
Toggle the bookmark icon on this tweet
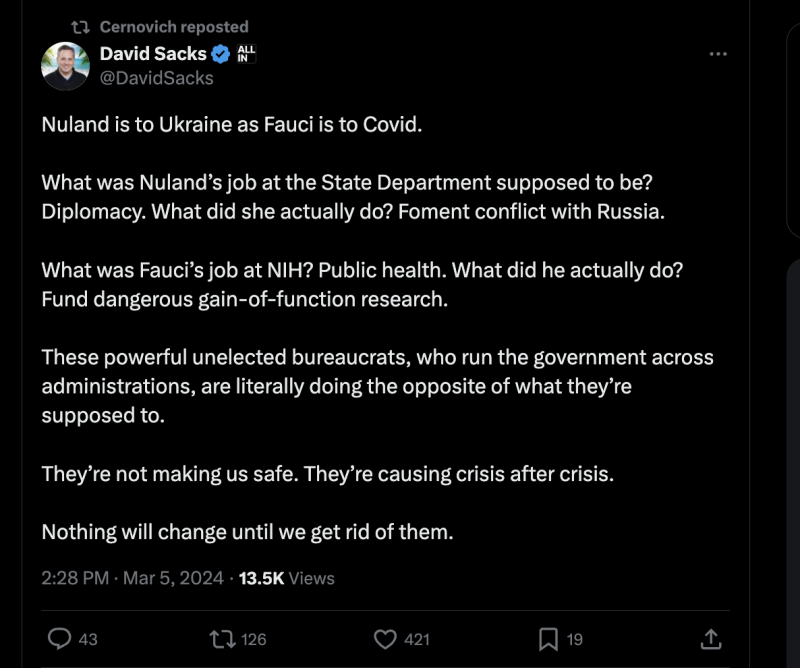[x=548, y=638]
